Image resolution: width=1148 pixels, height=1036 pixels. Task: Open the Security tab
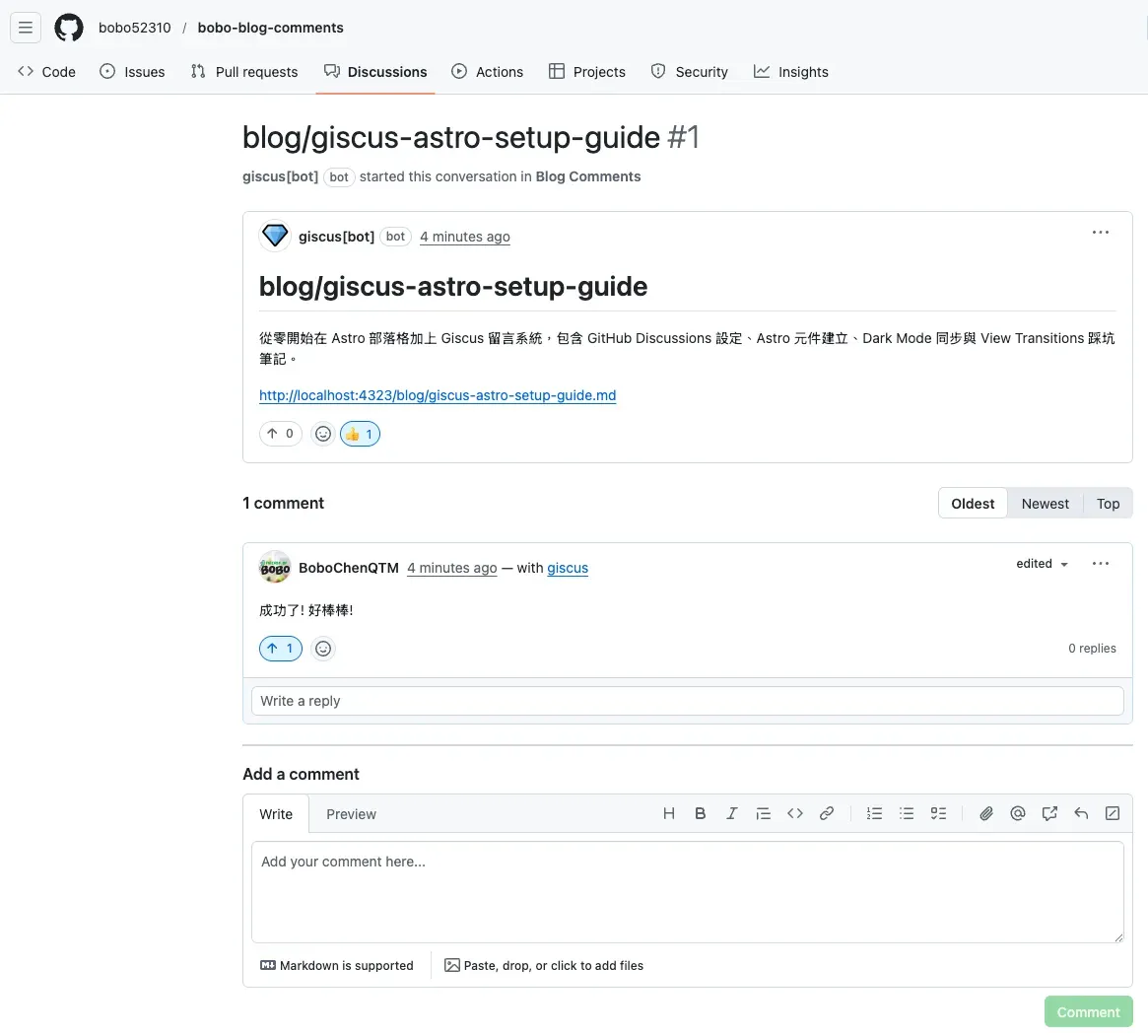click(690, 72)
